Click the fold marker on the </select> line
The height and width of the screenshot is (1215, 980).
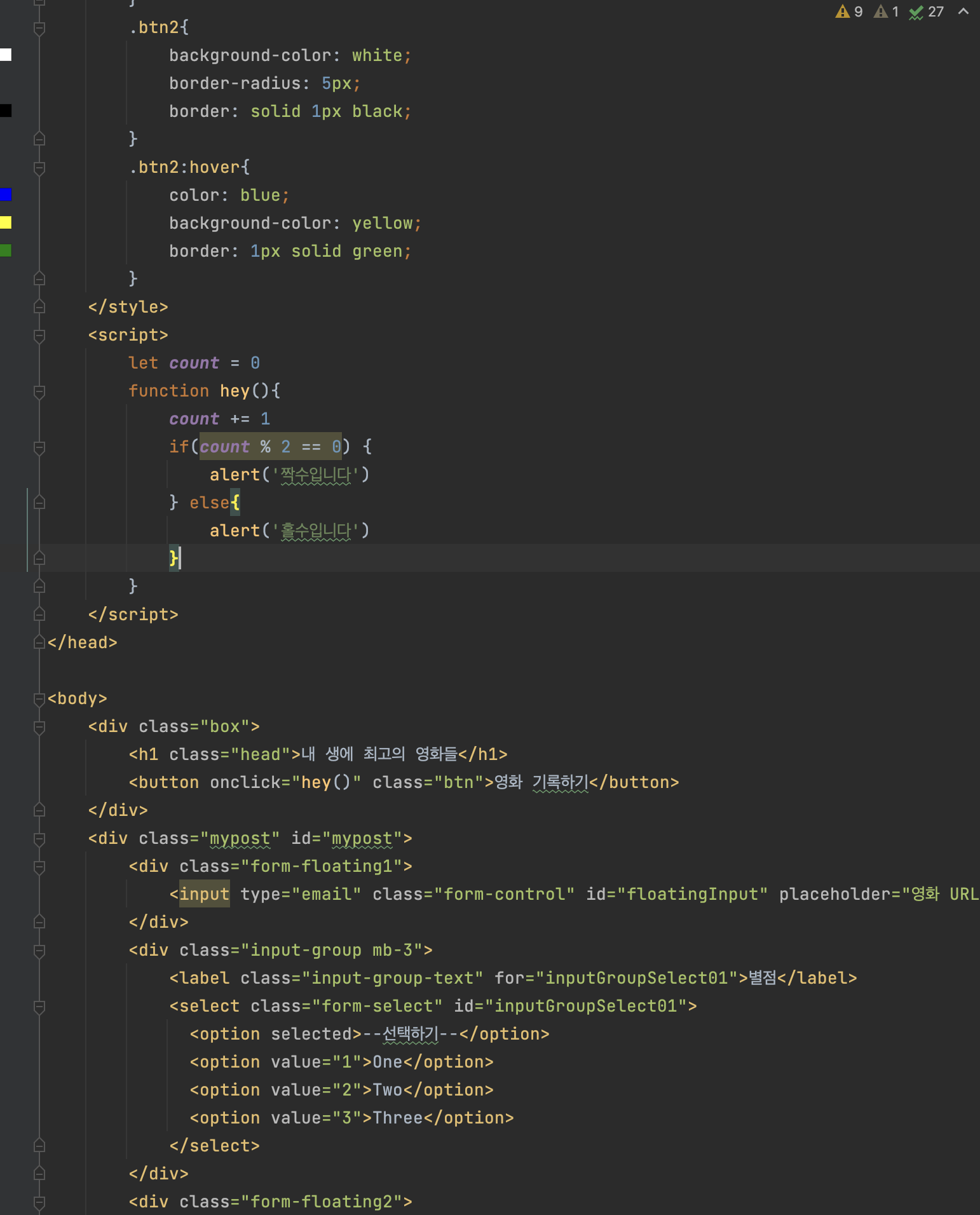point(39,1146)
